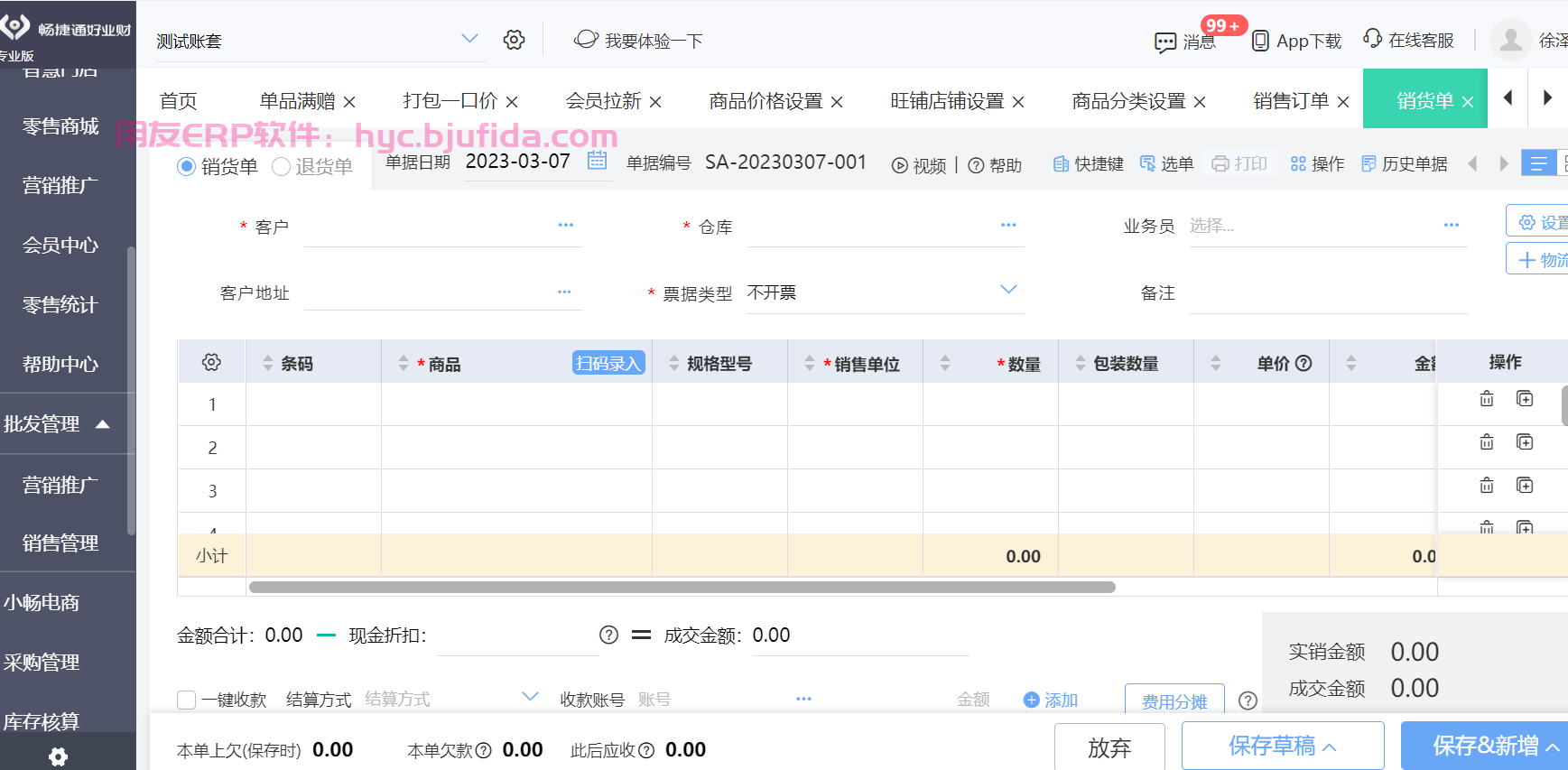Insert row after row 2
Screen dimensions: 1568x770
[1525, 442]
